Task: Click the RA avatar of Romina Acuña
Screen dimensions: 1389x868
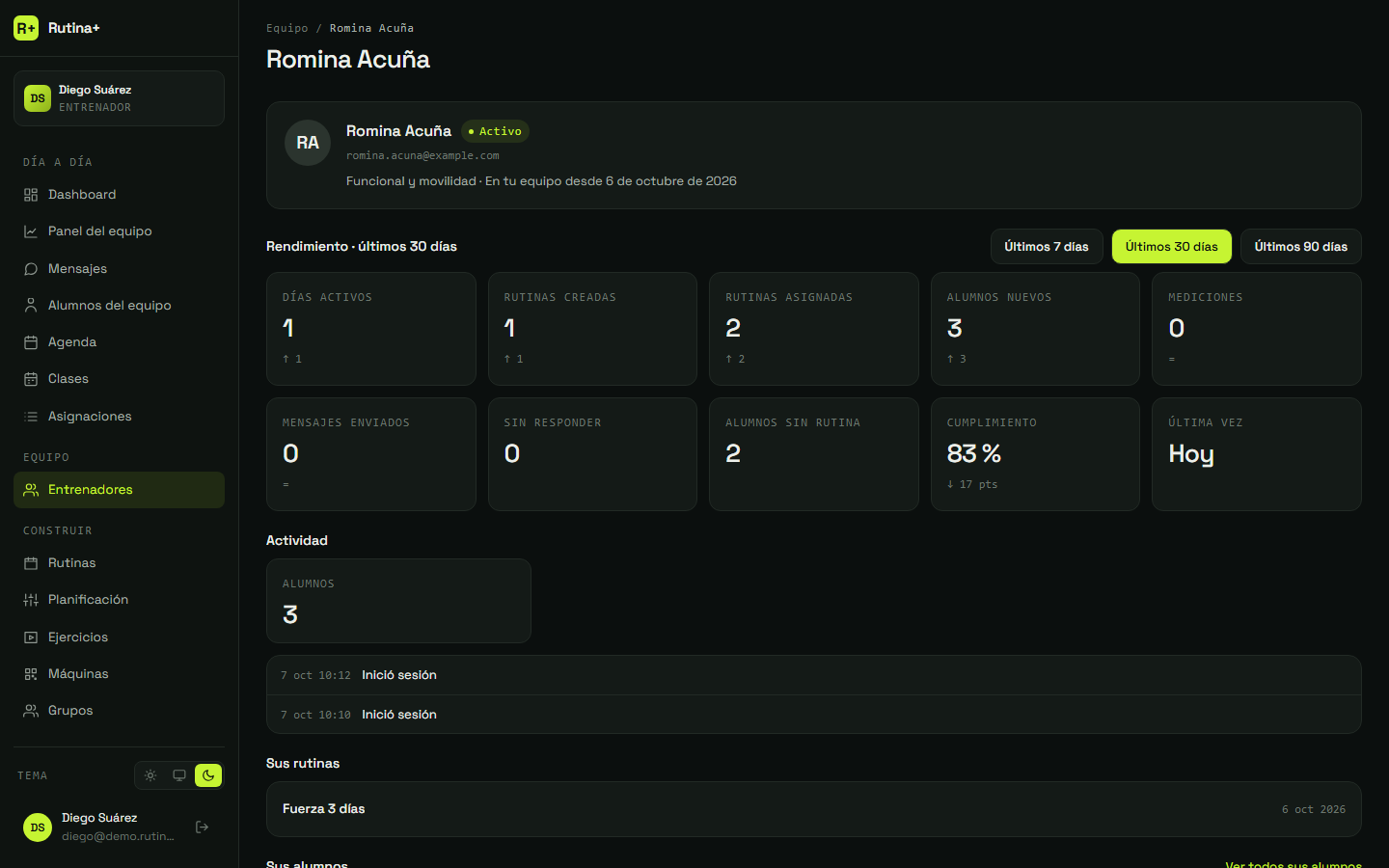Action: click(x=308, y=143)
